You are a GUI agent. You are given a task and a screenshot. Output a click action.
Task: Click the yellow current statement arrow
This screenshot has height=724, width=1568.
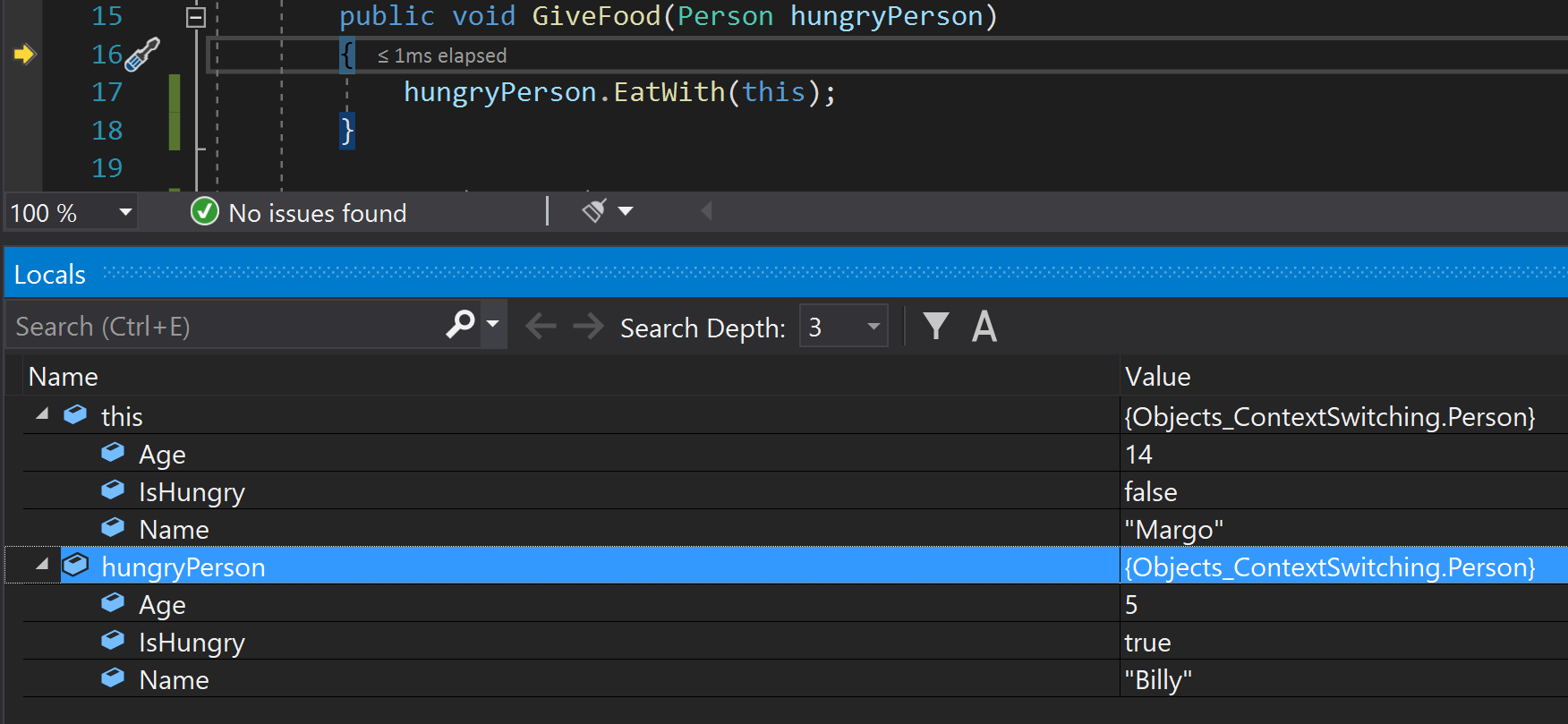click(24, 55)
